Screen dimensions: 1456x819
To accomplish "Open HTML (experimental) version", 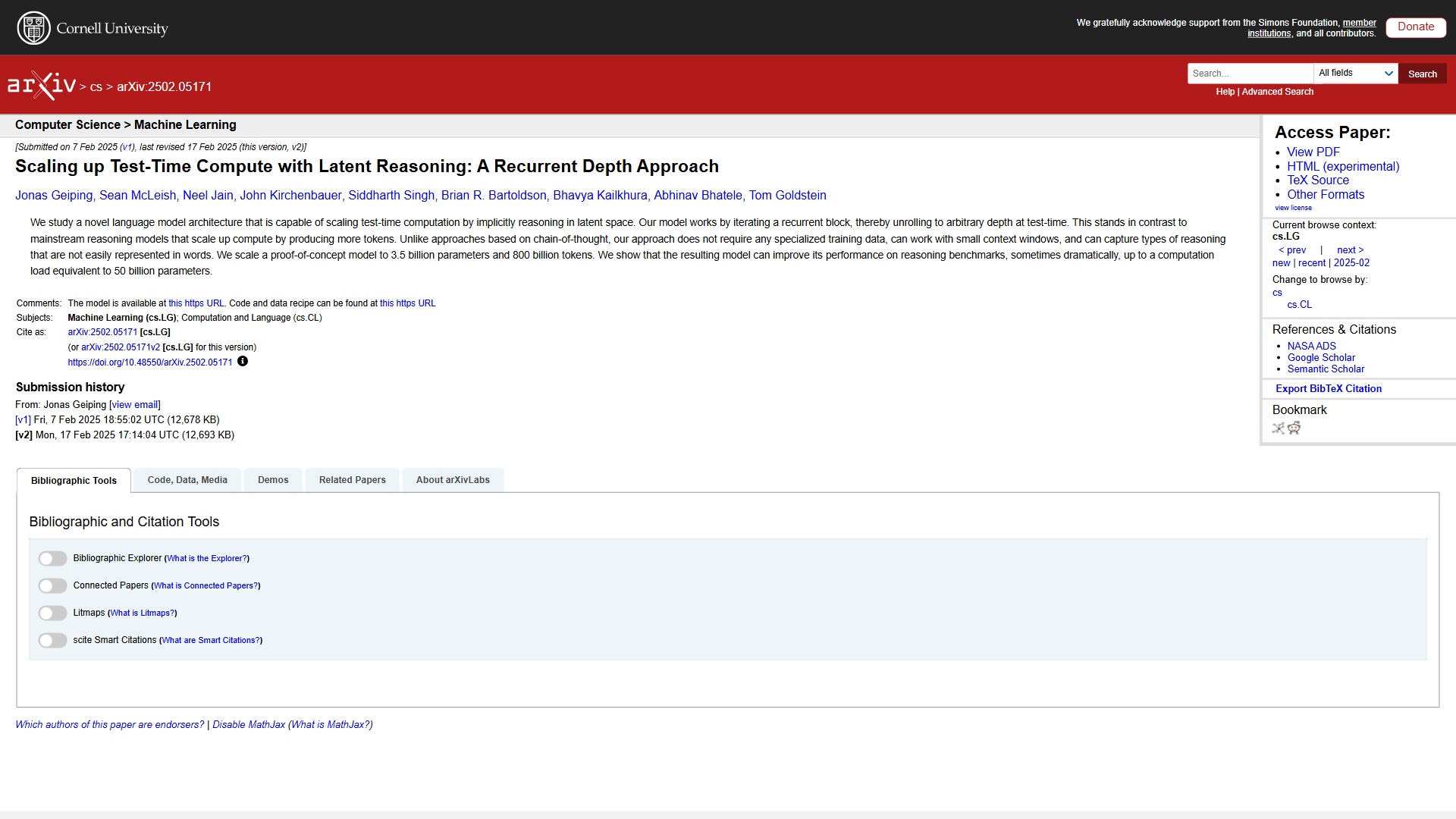I will pos(1343,166).
